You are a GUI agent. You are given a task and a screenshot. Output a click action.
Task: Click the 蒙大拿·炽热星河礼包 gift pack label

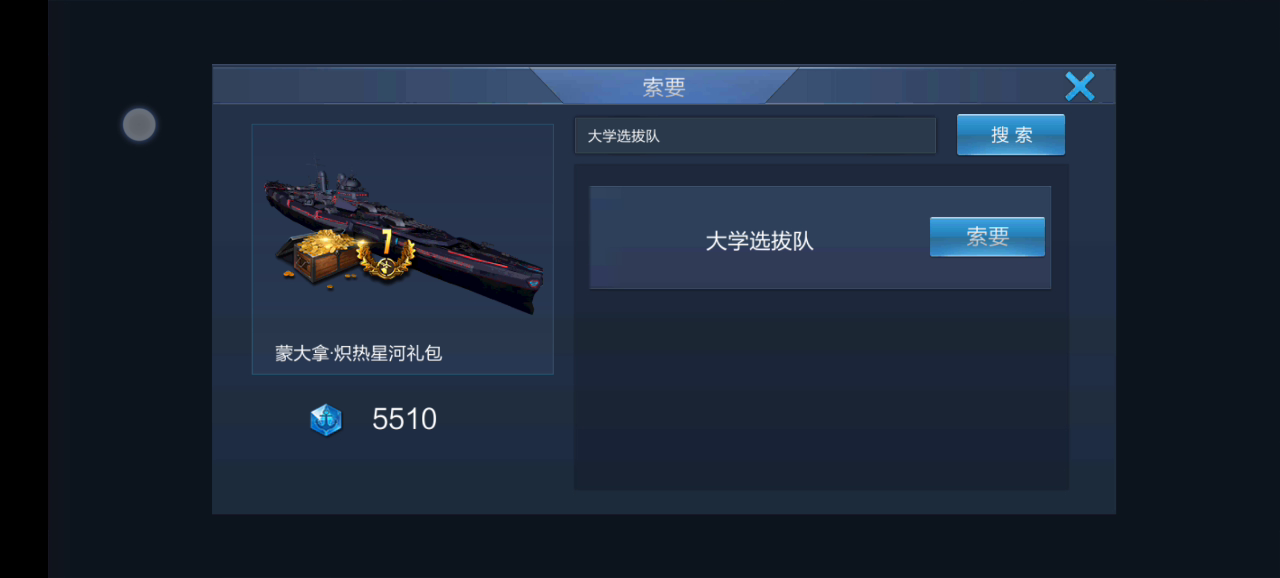tap(359, 353)
